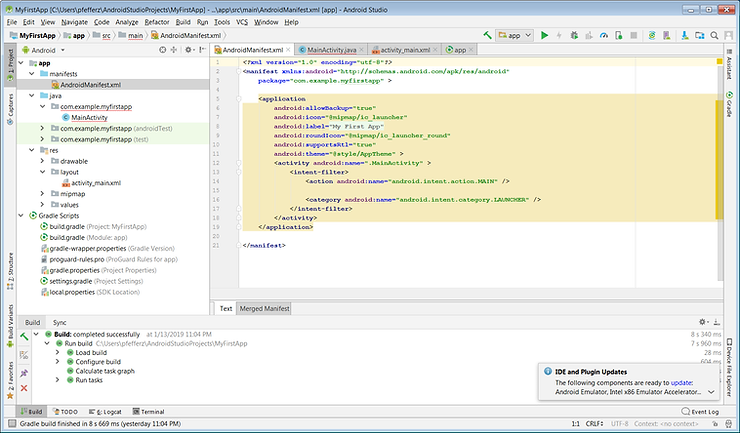This screenshot has width=740, height=433.
Task: Close the Build panel with red X
Action: 24,388
